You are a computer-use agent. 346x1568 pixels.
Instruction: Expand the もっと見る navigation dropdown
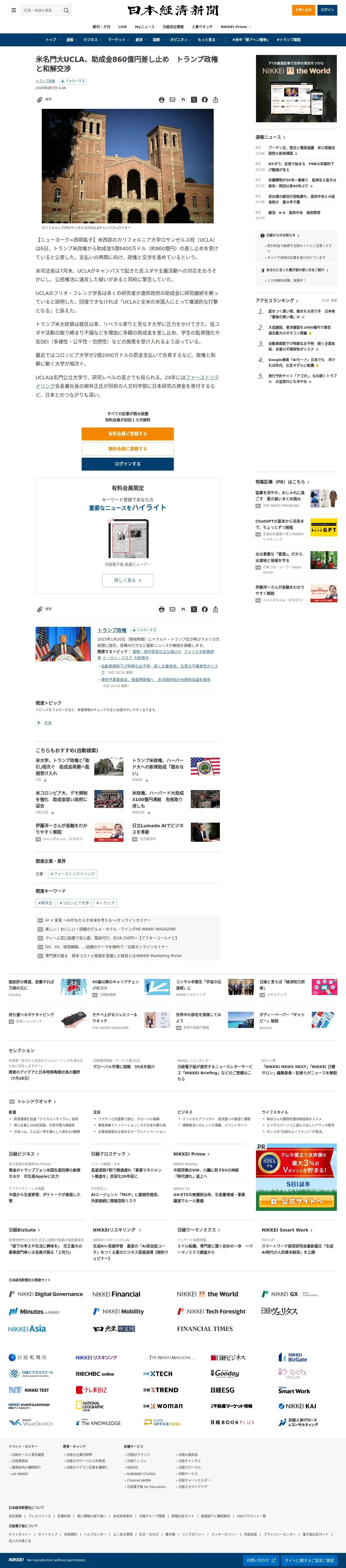click(x=208, y=40)
